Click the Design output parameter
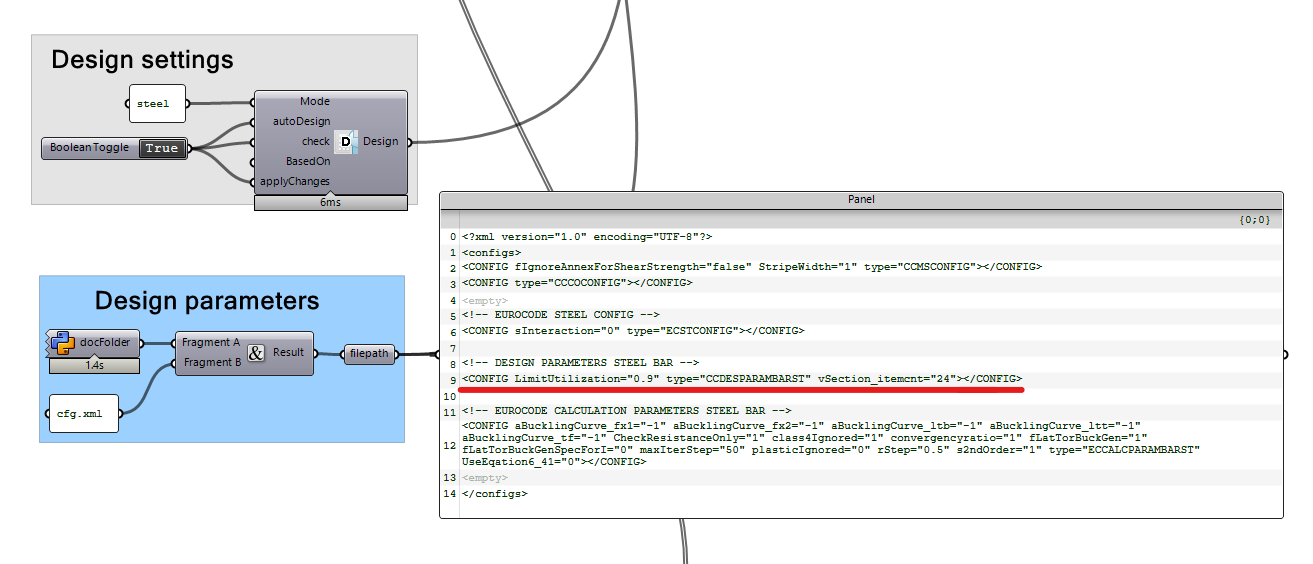This screenshot has width=1313, height=564. coord(380,142)
